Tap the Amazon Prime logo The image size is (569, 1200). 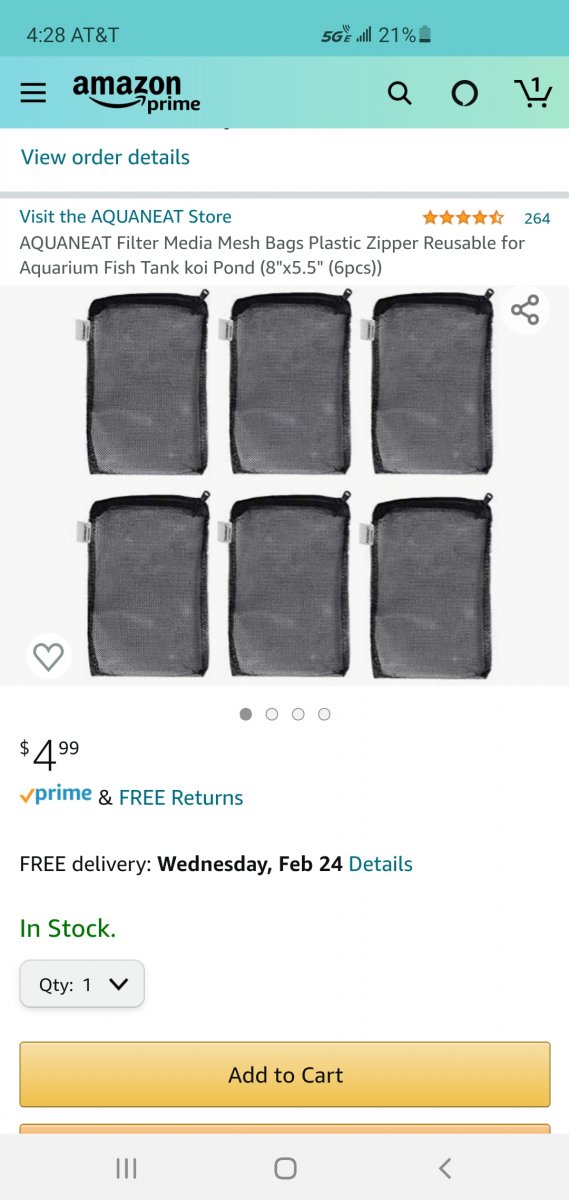coord(136,93)
